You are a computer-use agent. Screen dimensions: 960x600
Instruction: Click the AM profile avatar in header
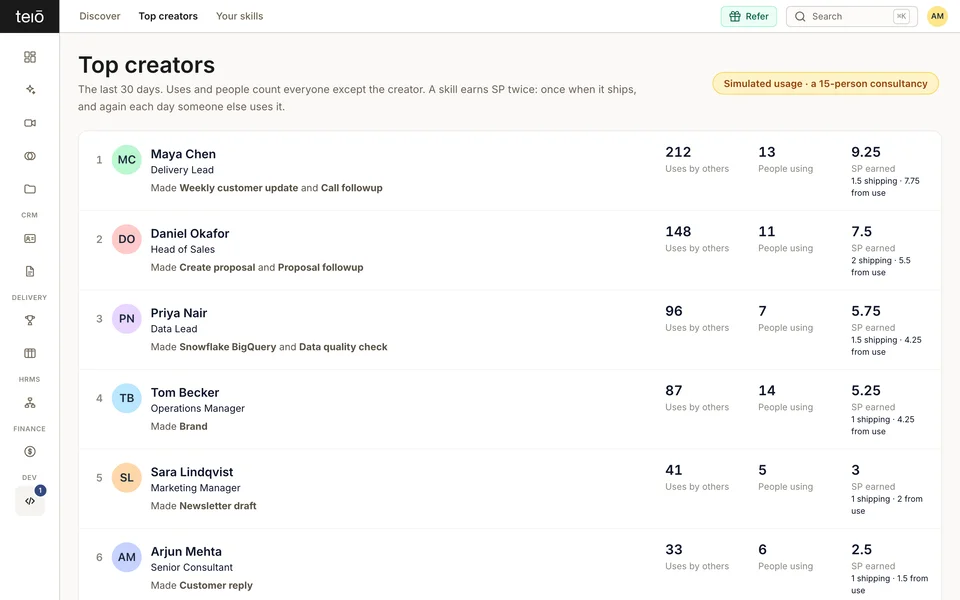tap(937, 17)
